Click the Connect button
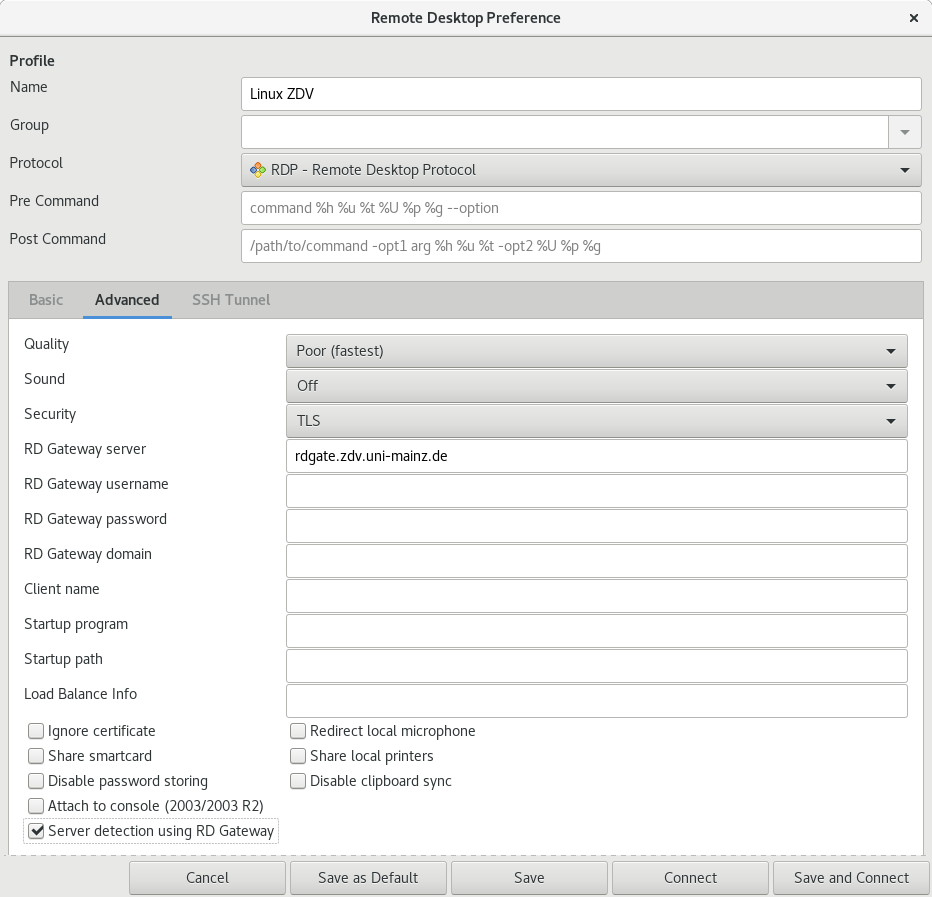Screen dimensions: 932x897 [690, 877]
